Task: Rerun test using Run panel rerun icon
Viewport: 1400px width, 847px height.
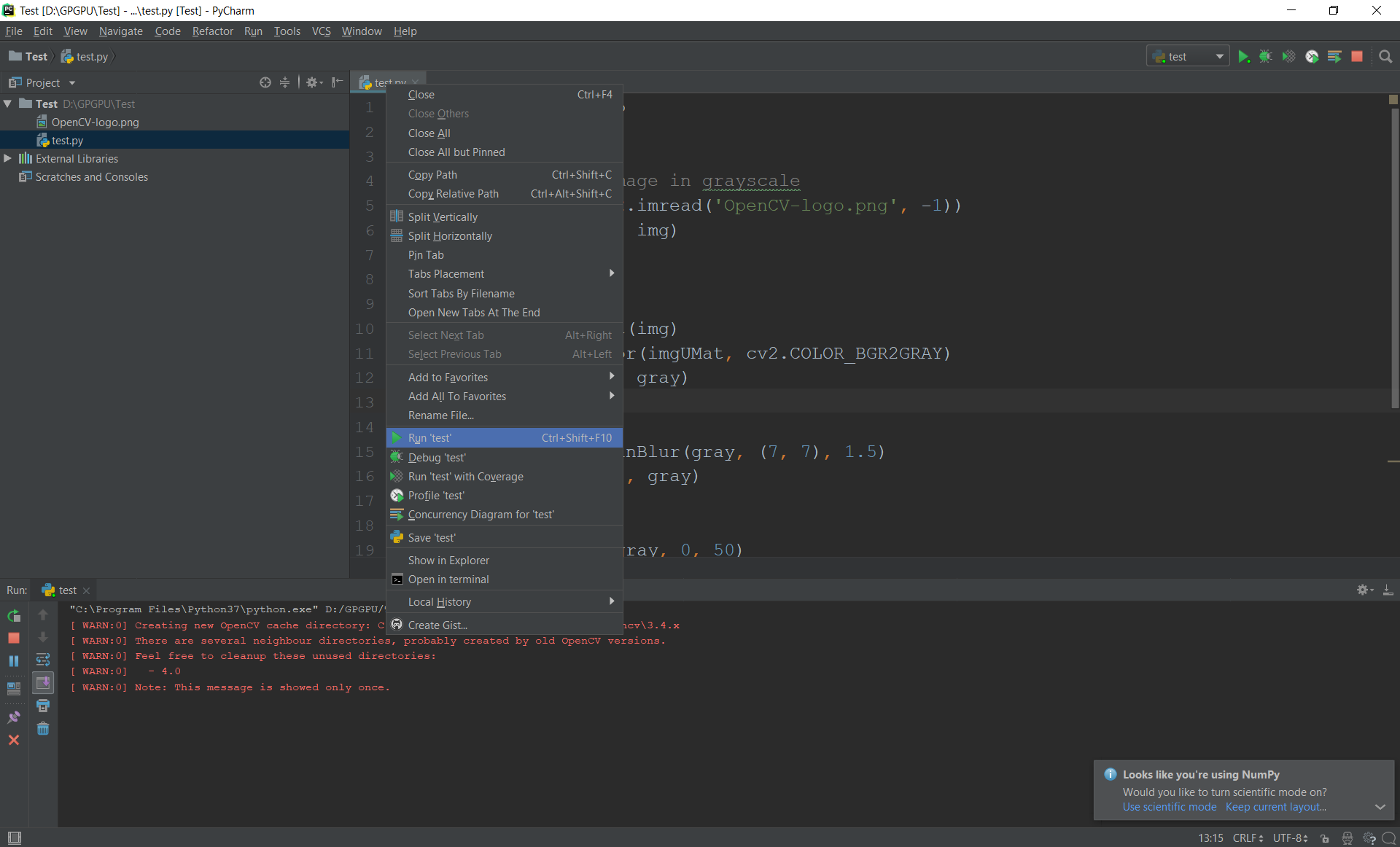Action: click(x=14, y=616)
